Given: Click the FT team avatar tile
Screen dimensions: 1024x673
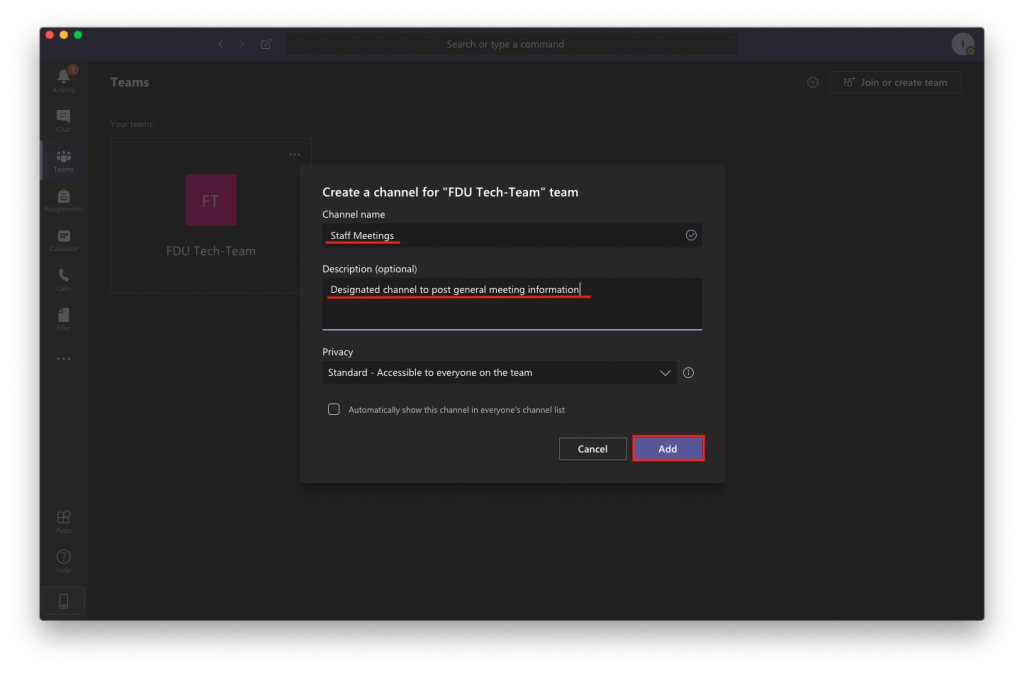Looking at the screenshot, I should [211, 200].
